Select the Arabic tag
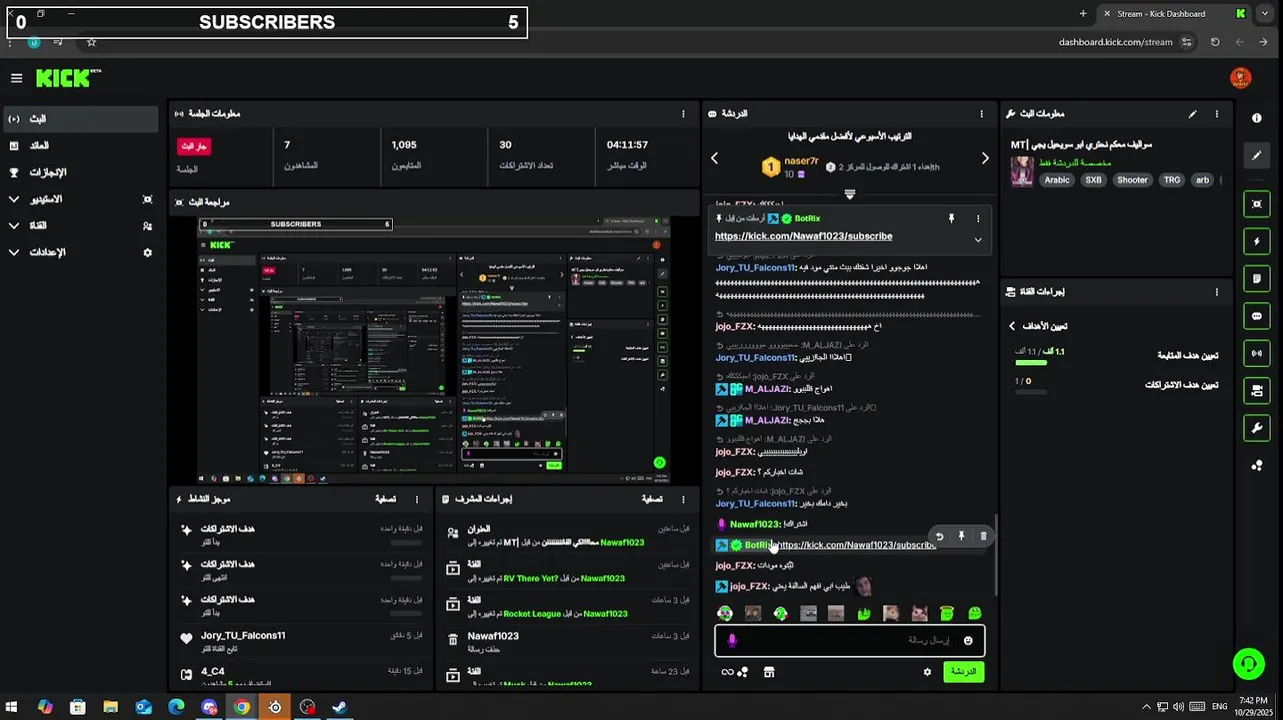The image size is (1283, 720). [x=1057, y=180]
